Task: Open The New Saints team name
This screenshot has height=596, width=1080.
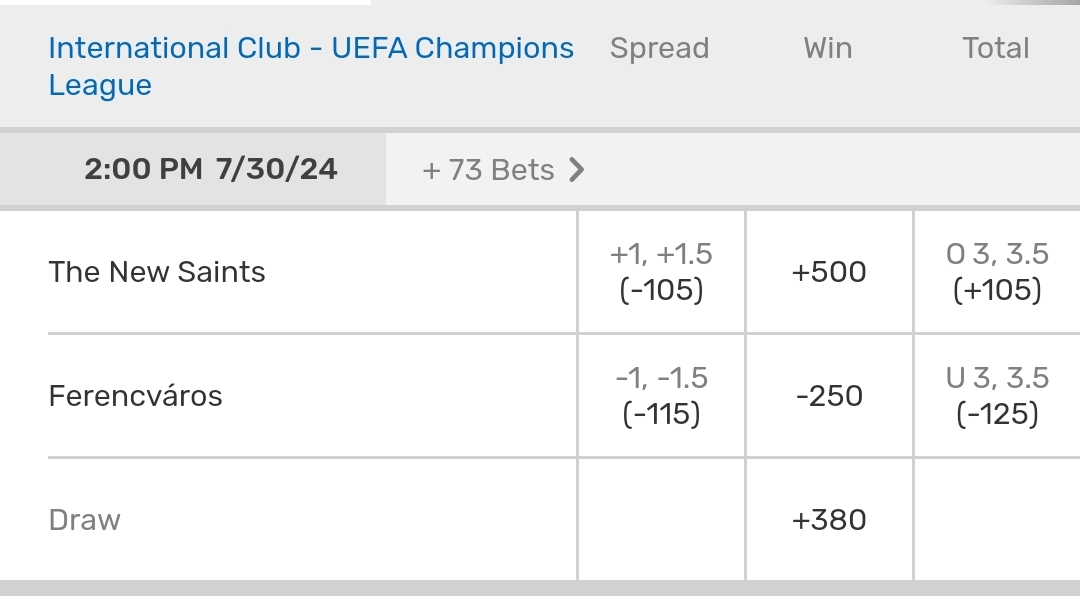Action: pos(157,272)
